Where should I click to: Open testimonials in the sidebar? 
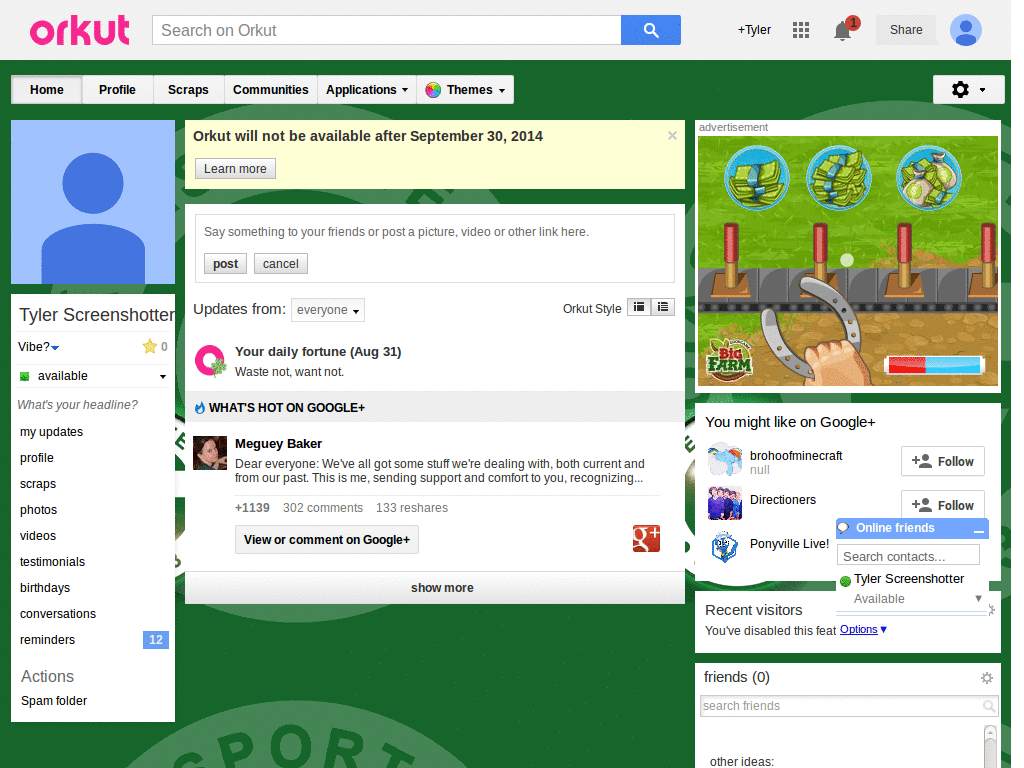pos(52,562)
